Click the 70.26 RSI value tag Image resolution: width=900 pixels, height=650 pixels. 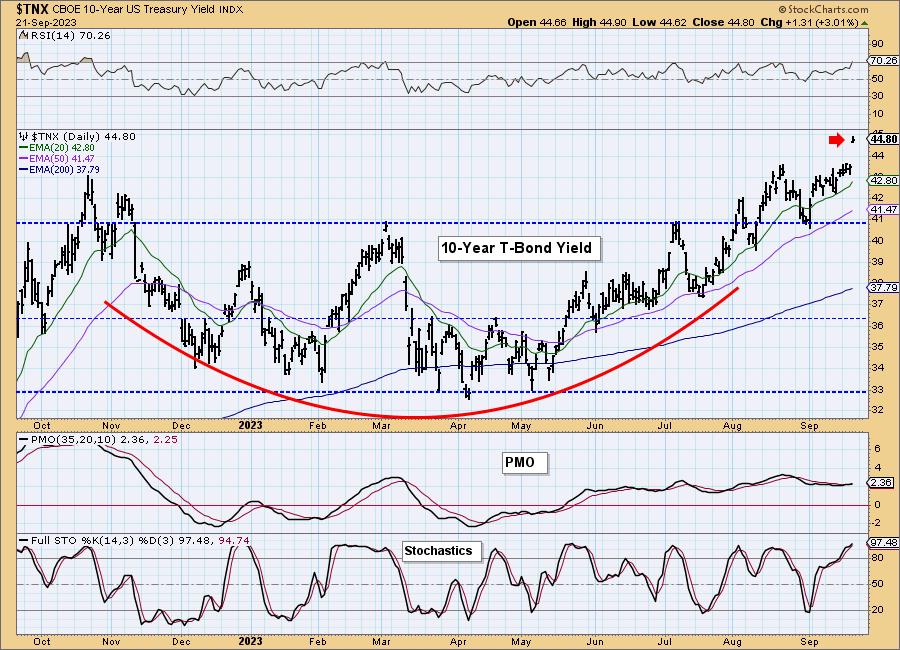click(x=883, y=60)
